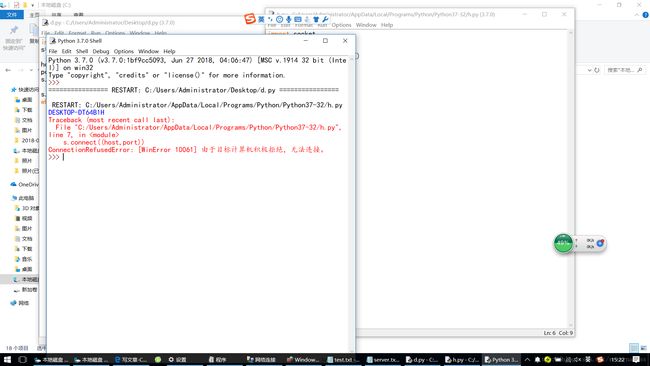Open Options menu in the h.py editor window

point(341,25)
